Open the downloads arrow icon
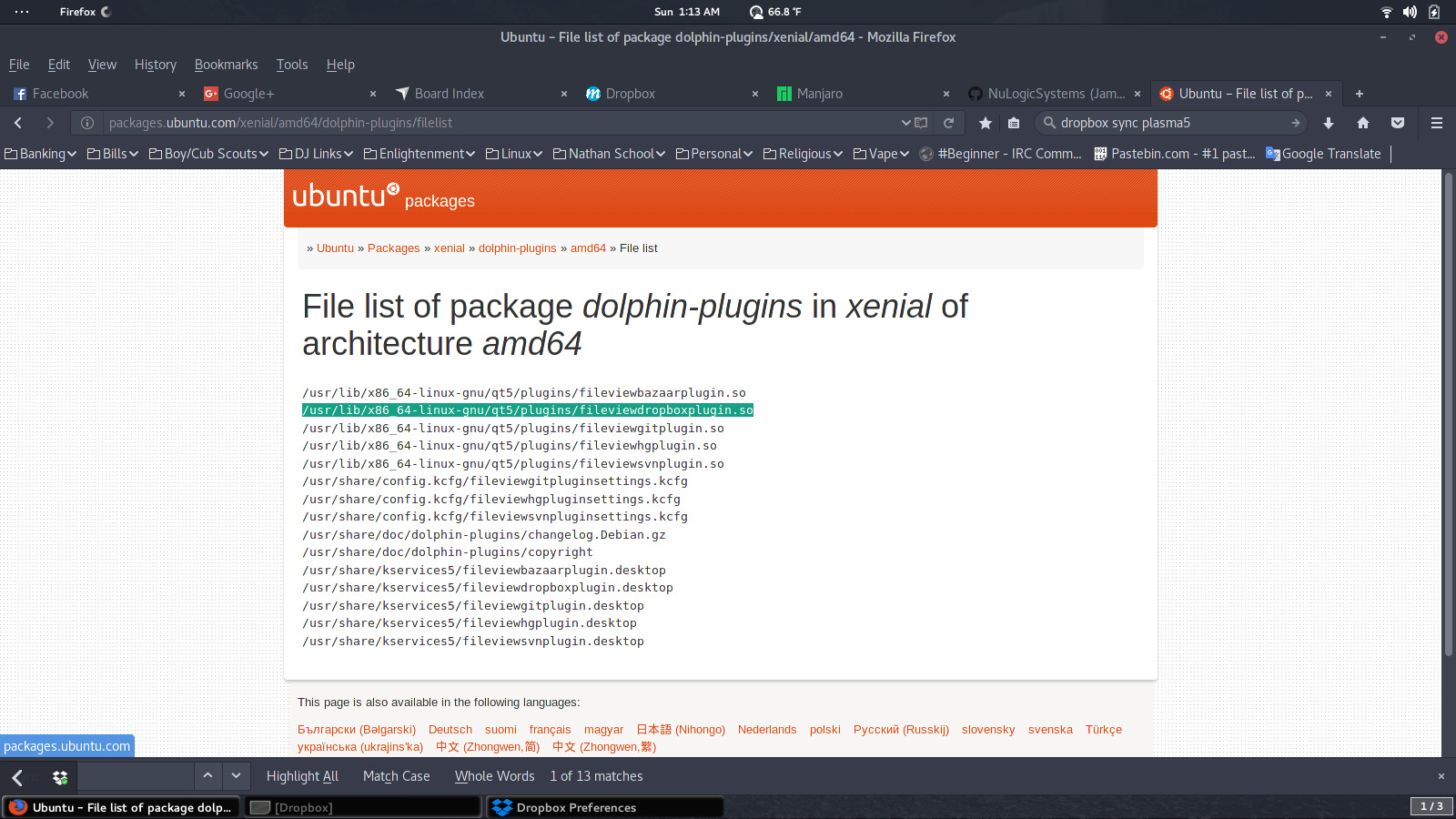The height and width of the screenshot is (819, 1456). click(x=1329, y=123)
